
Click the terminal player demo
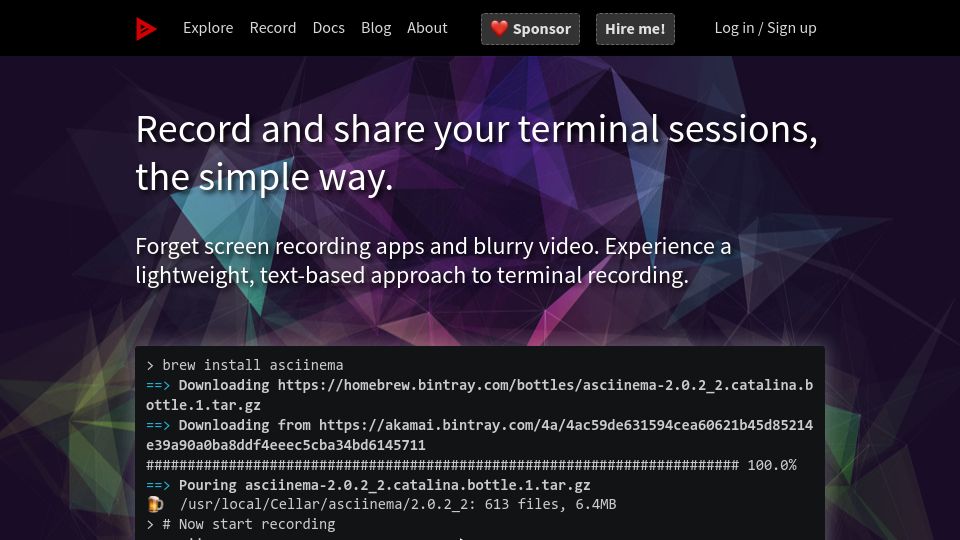(480, 443)
